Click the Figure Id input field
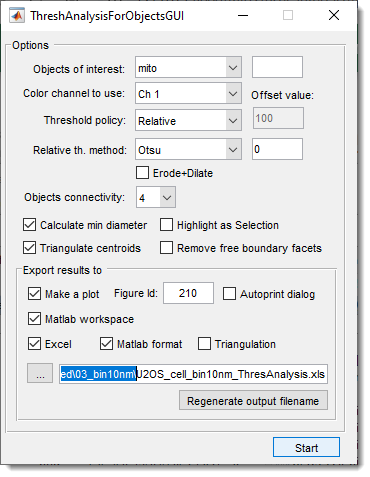370x477 pixels. pos(188,293)
